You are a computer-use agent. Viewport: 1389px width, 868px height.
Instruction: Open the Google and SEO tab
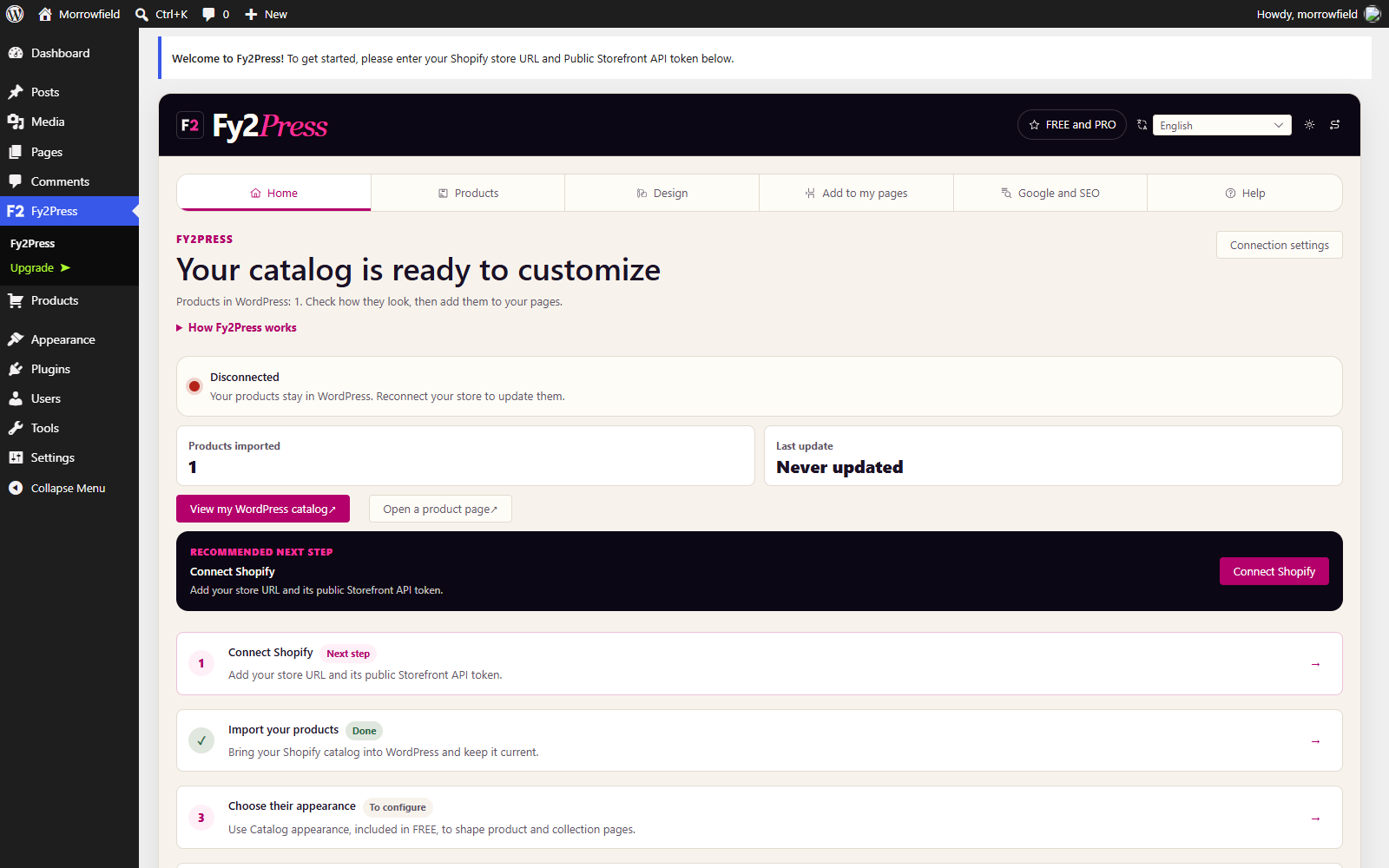(1050, 193)
